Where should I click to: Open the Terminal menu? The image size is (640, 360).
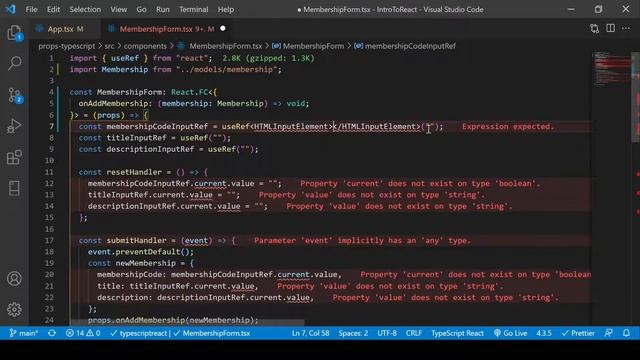coord(193,9)
